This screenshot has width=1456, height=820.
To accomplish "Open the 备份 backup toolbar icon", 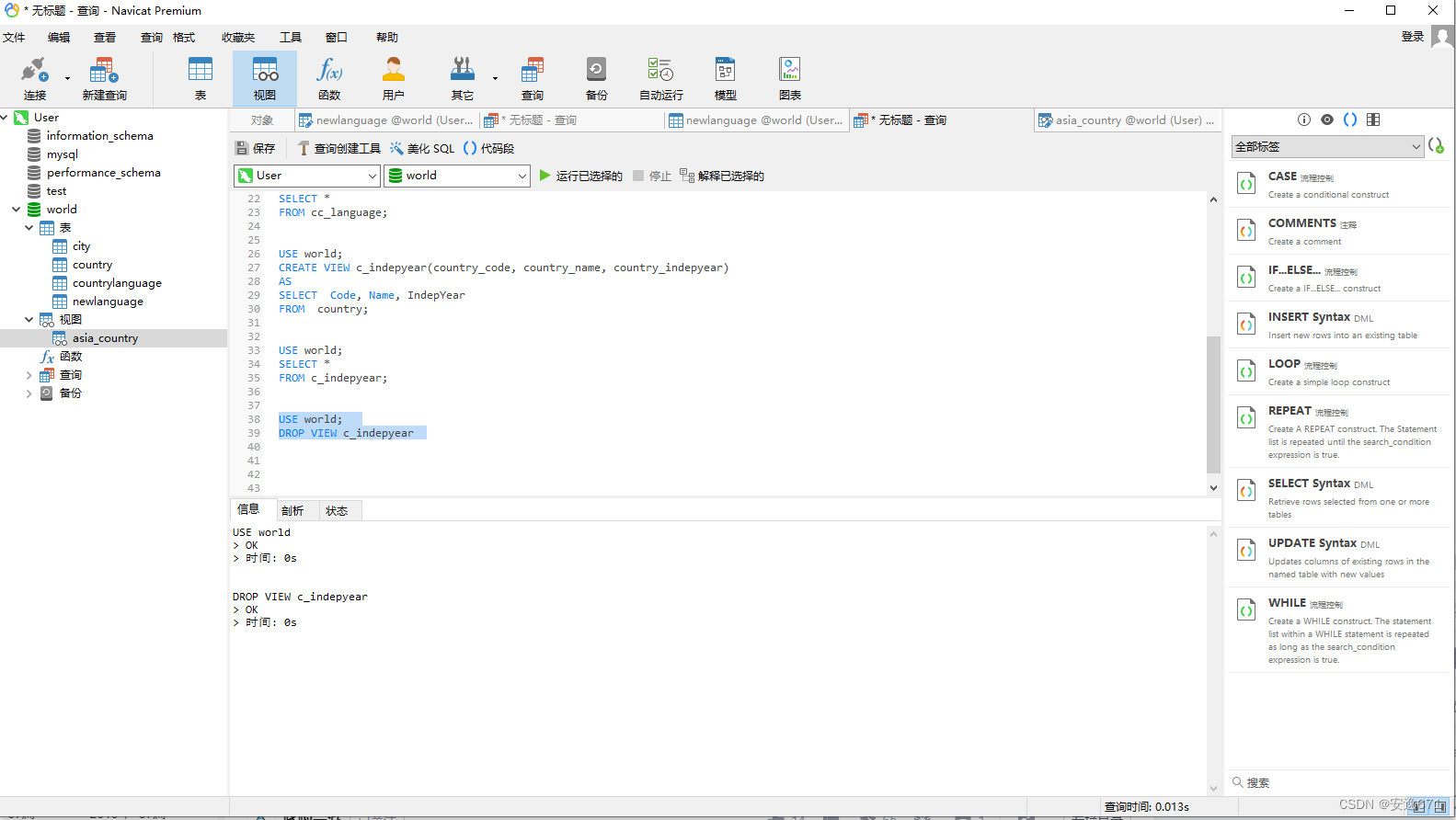I will (x=597, y=78).
